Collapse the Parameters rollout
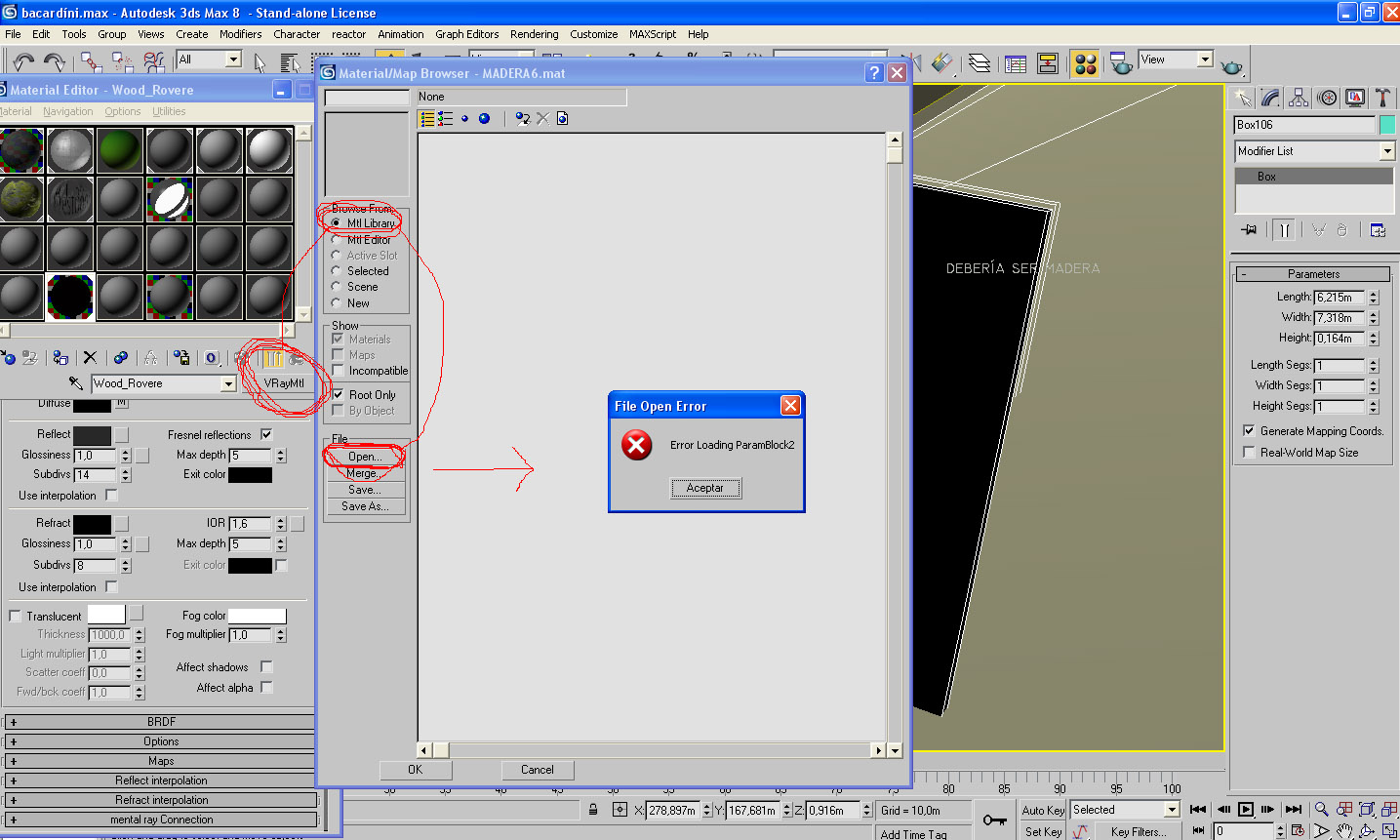 (1313, 274)
